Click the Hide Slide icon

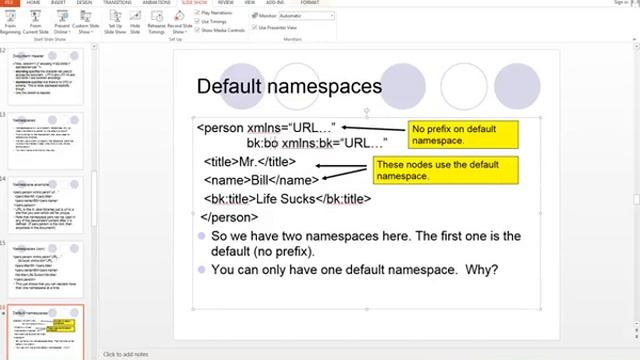click(x=135, y=16)
